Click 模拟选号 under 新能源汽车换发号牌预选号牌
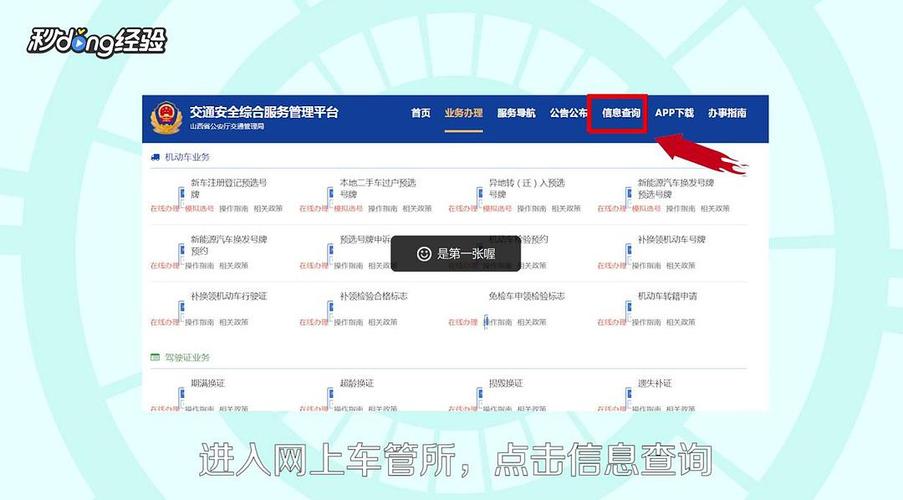 click(646, 209)
